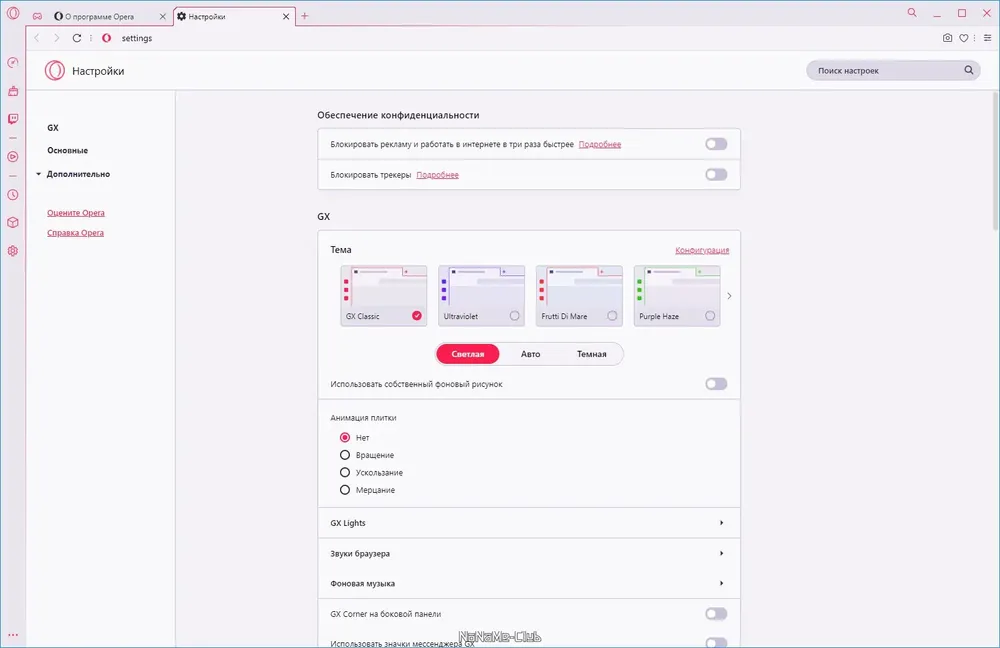Click the Opera icon in address bar
This screenshot has height=648, width=1000.
pyautogui.click(x=107, y=38)
